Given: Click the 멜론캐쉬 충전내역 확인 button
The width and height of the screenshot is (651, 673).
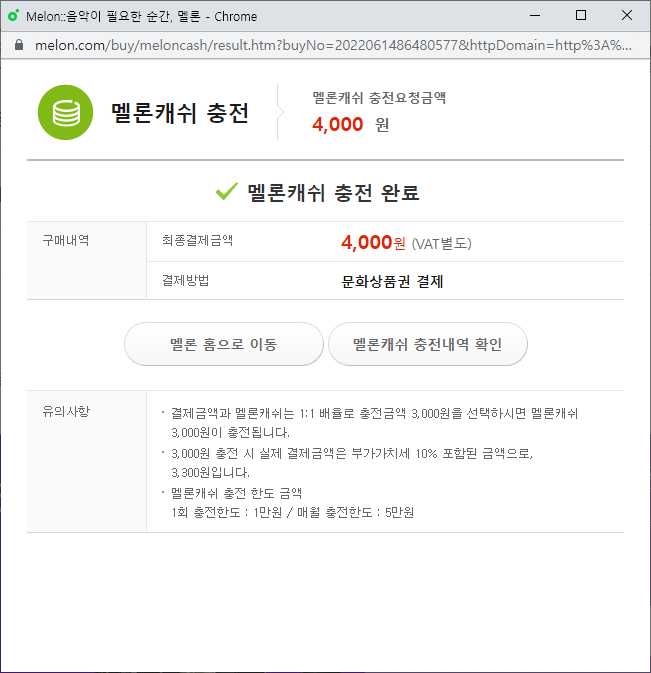Looking at the screenshot, I should [x=427, y=344].
